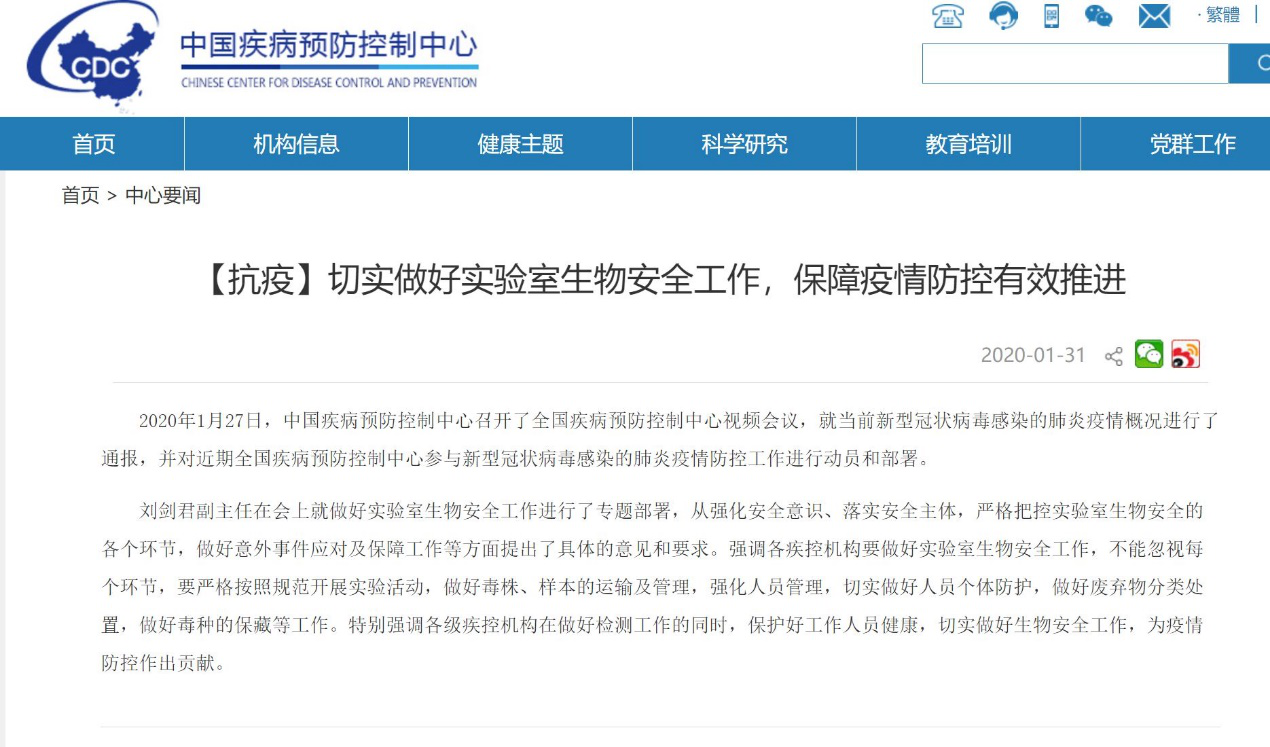1270x747 pixels.
Task: Navigate to the 党群工作 section
Action: tap(1192, 144)
